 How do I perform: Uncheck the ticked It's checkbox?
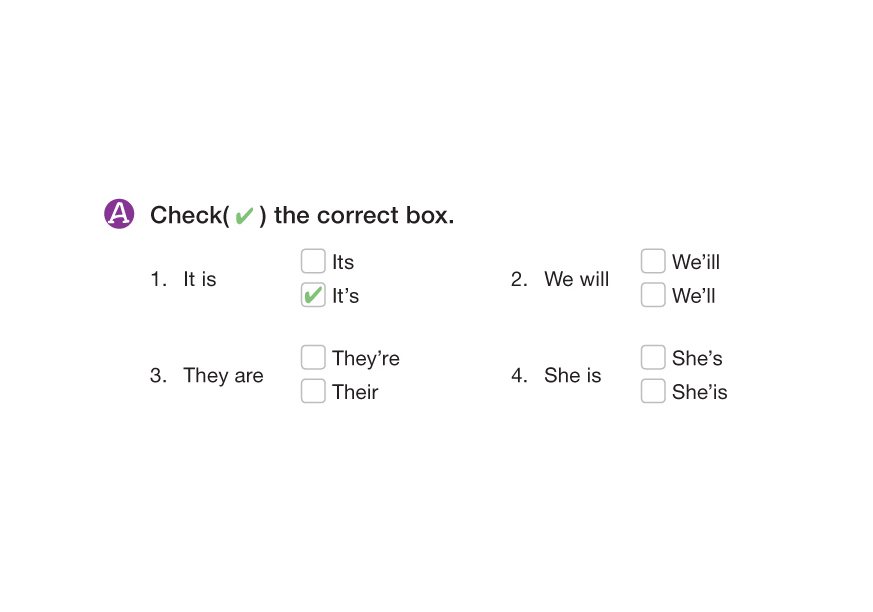click(313, 295)
